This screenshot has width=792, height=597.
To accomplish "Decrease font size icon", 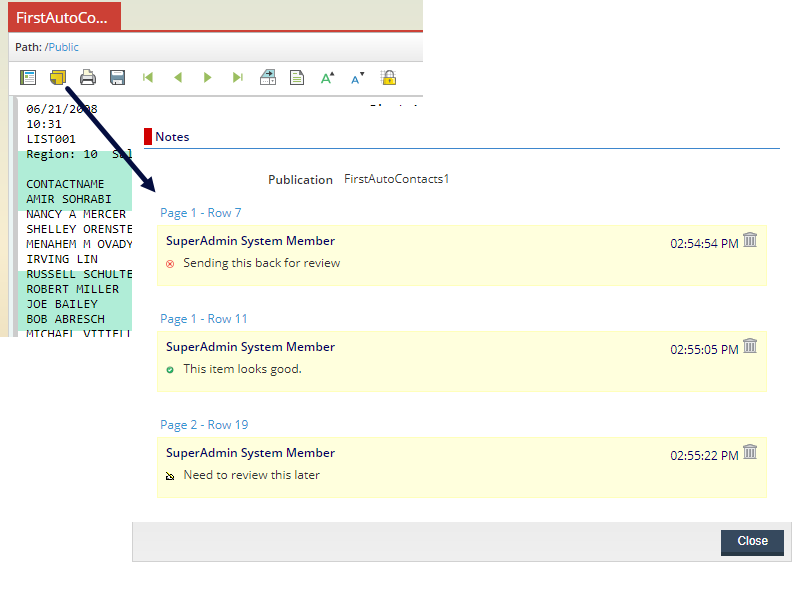I will [x=358, y=78].
